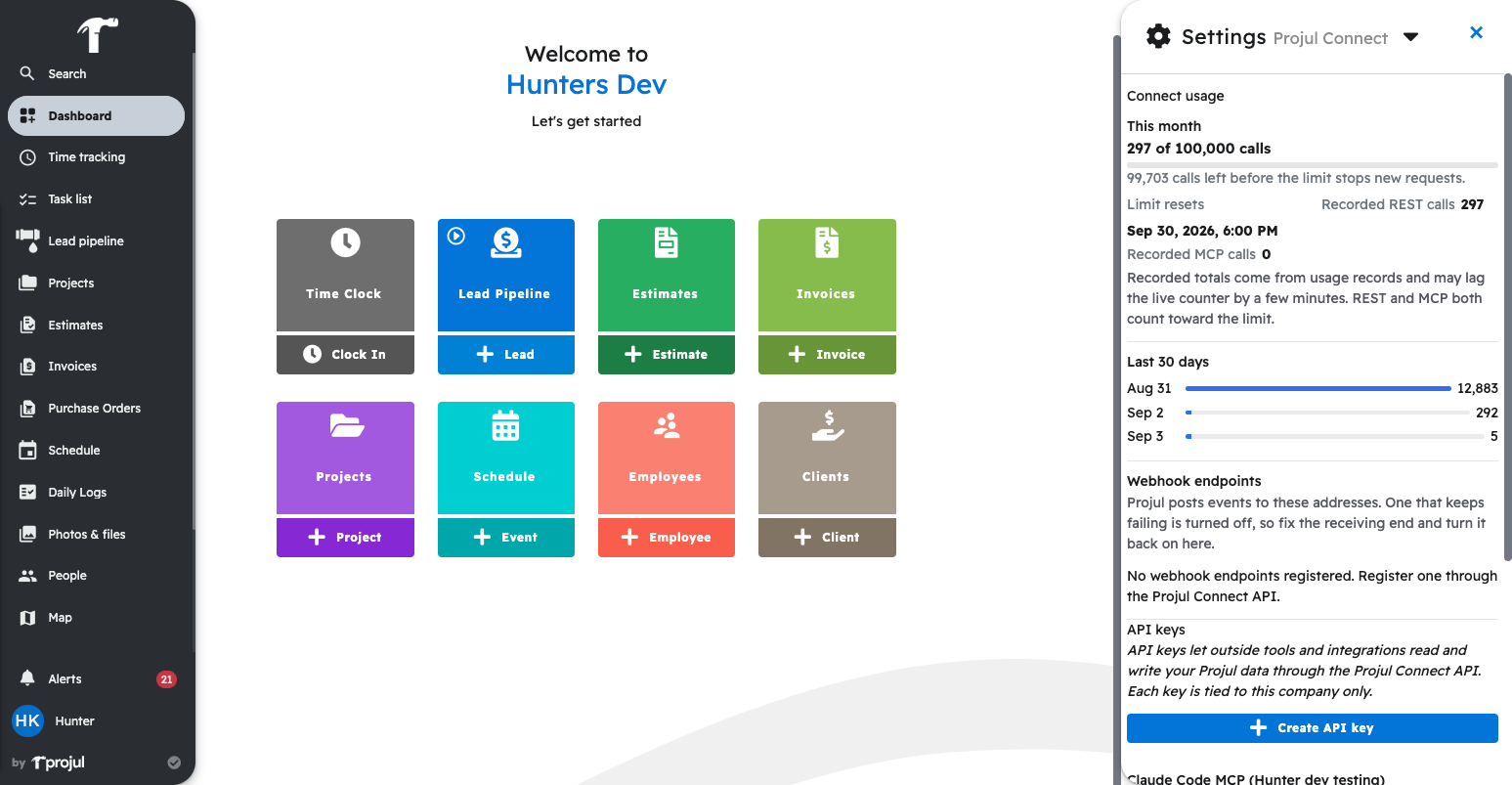Add a new Lead button

click(505, 355)
